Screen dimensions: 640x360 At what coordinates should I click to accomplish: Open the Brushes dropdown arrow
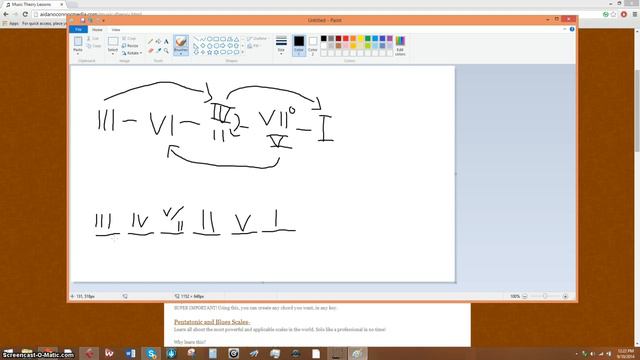(181, 53)
